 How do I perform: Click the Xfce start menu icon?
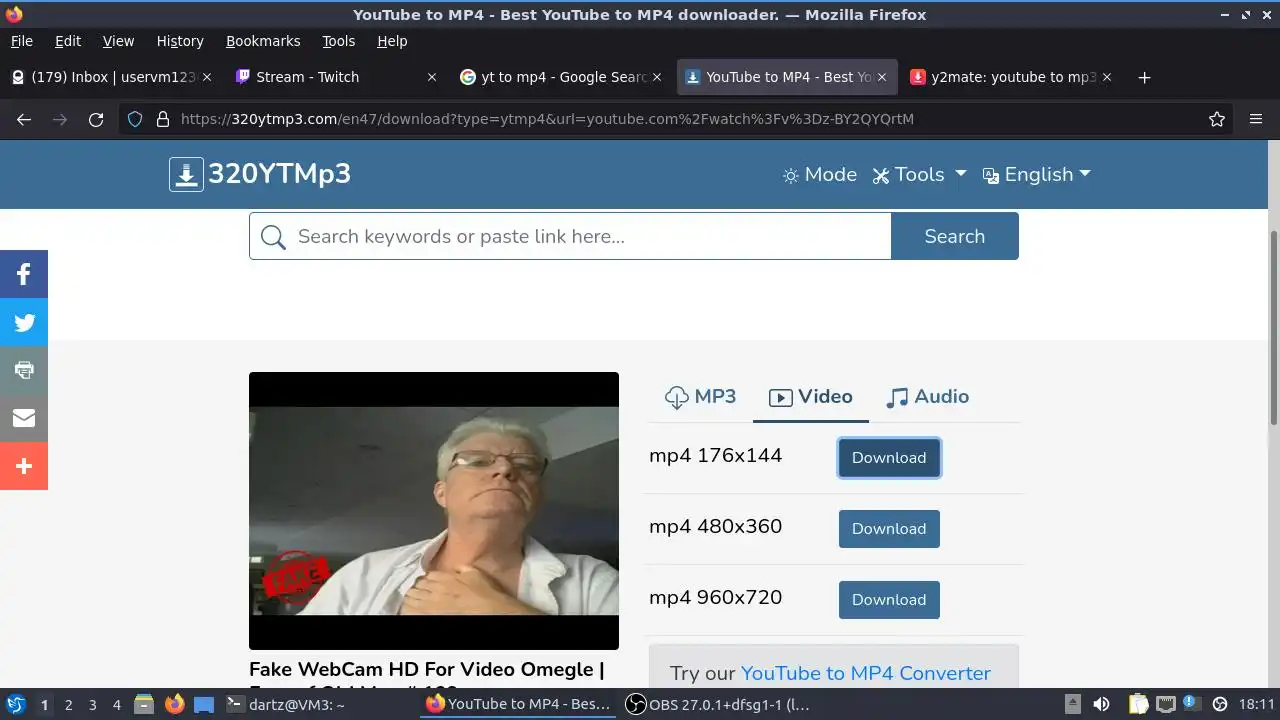coord(15,704)
